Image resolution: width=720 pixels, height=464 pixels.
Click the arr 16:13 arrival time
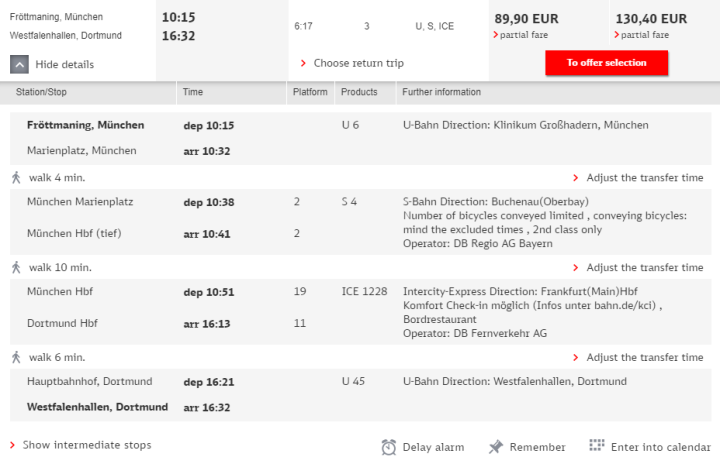click(x=207, y=324)
